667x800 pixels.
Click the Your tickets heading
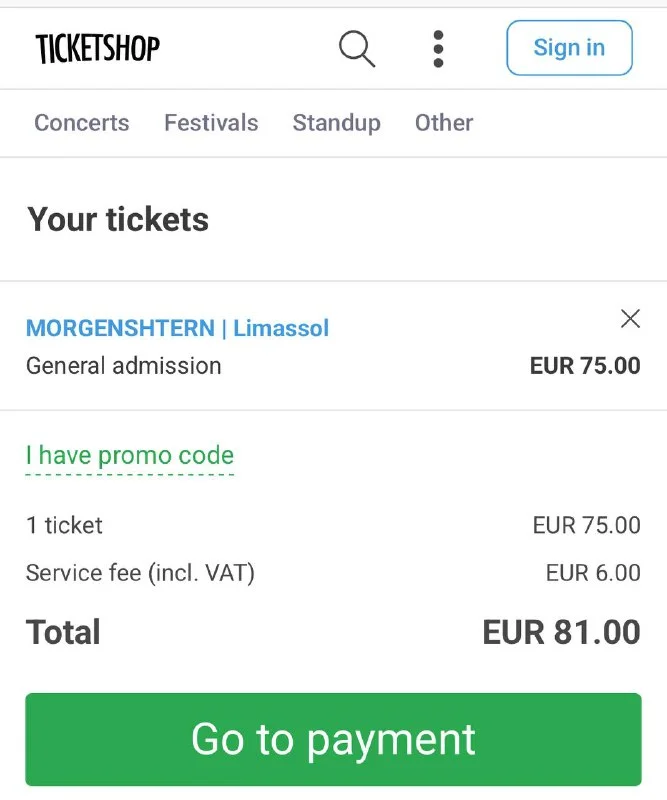118,219
